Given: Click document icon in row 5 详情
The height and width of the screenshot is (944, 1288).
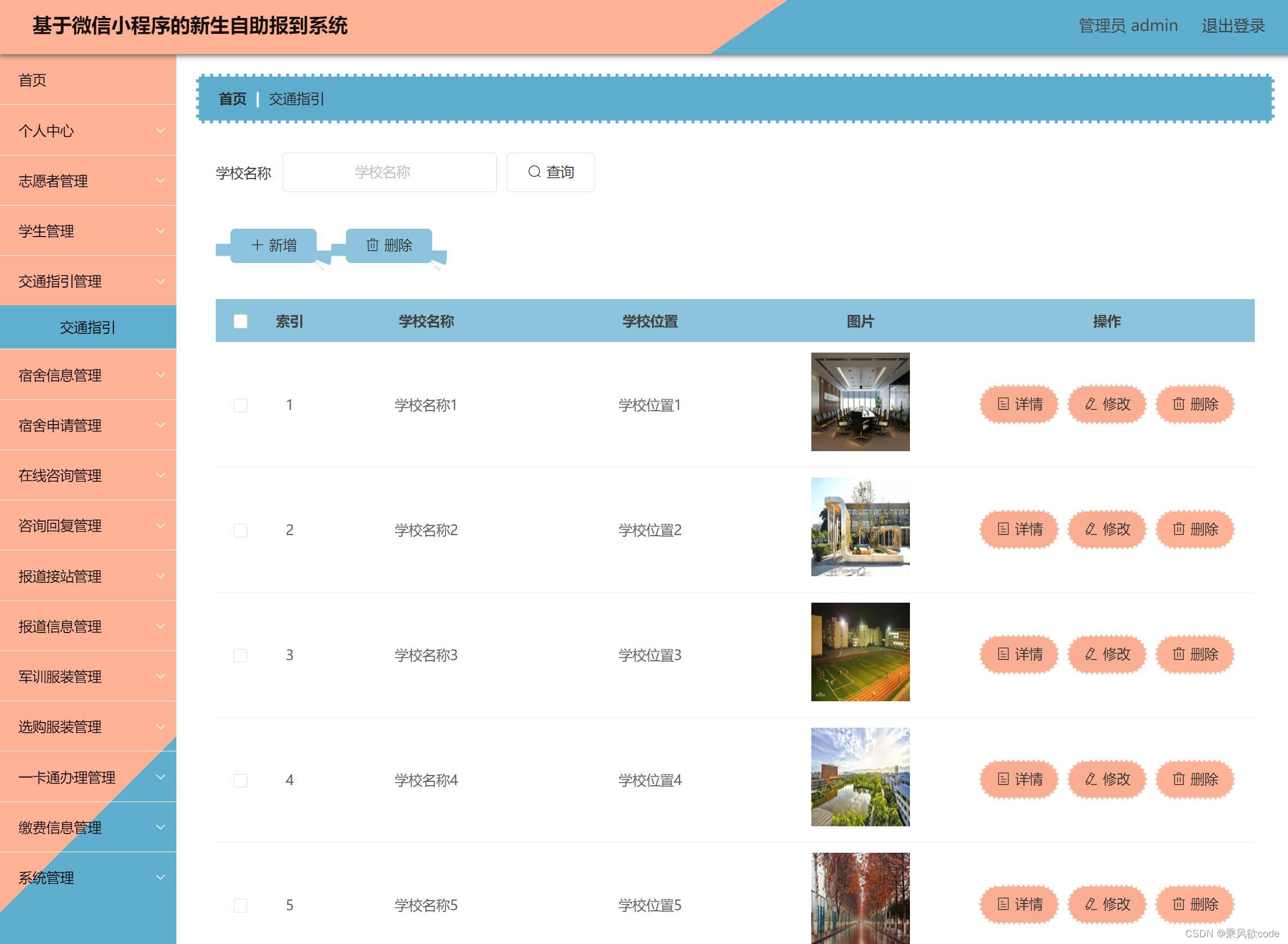Looking at the screenshot, I should 1003,904.
